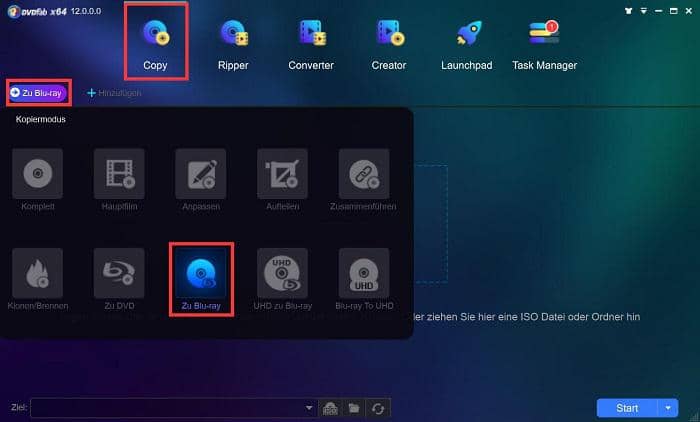Open the skin theme shirt icon
The height and width of the screenshot is (422, 700).
pyautogui.click(x=629, y=11)
